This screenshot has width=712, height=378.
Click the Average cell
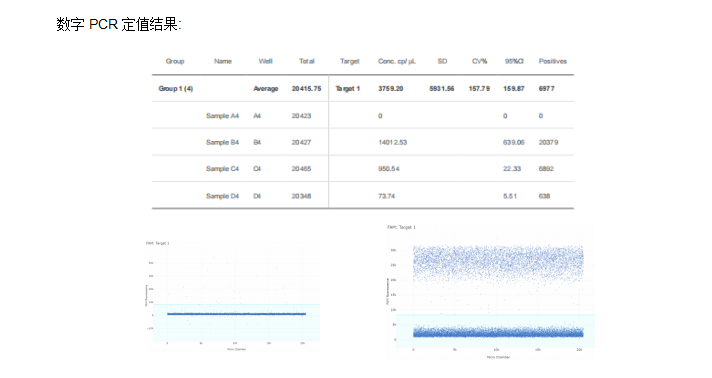pos(266,89)
